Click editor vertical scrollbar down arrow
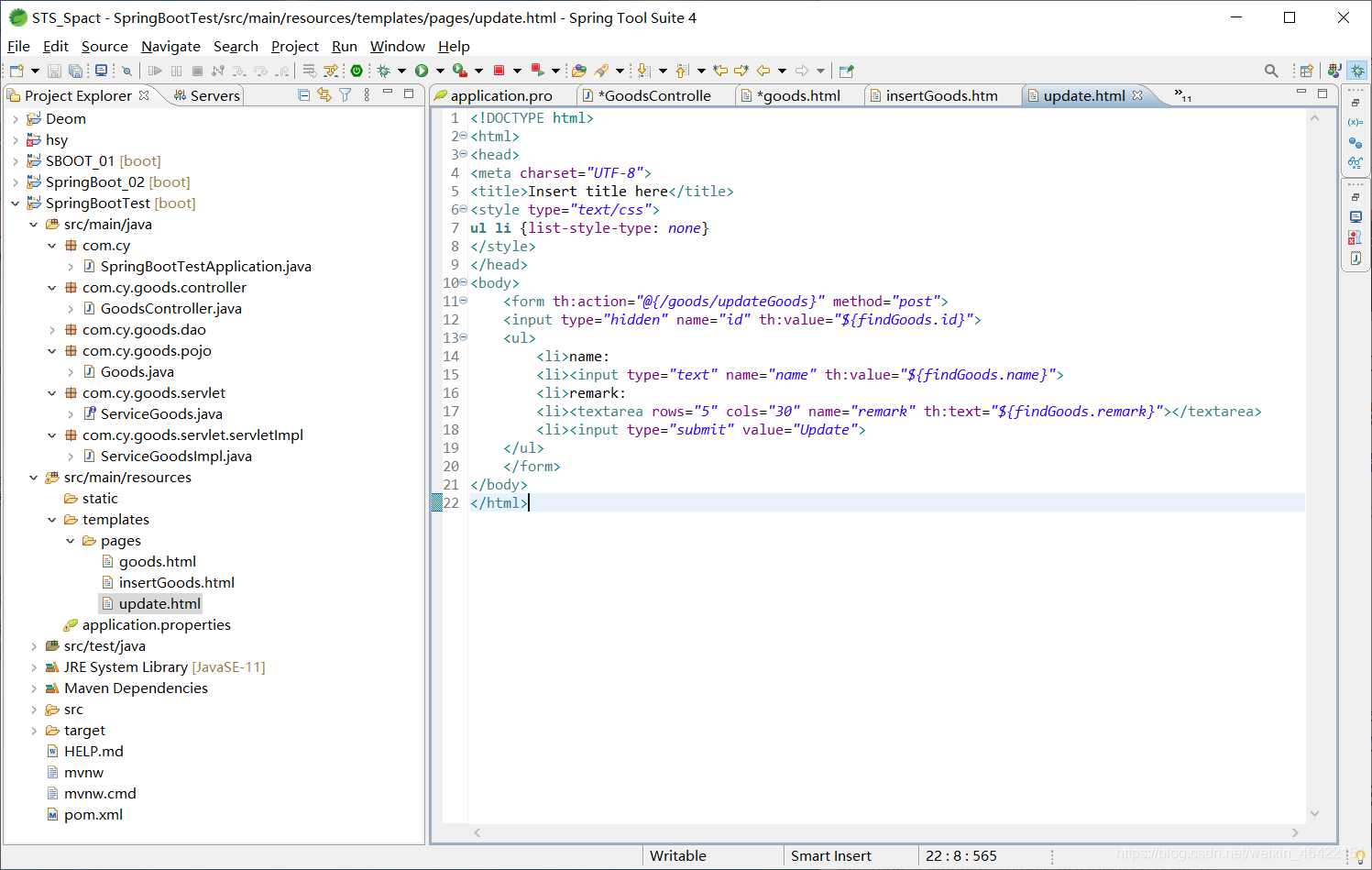This screenshot has width=1372, height=870. pyautogui.click(x=1314, y=813)
